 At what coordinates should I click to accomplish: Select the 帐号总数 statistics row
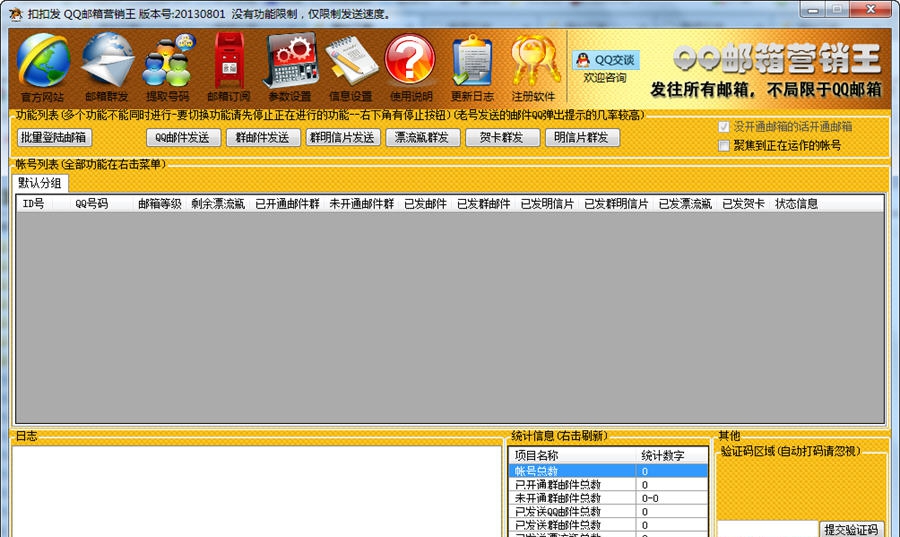coord(608,471)
